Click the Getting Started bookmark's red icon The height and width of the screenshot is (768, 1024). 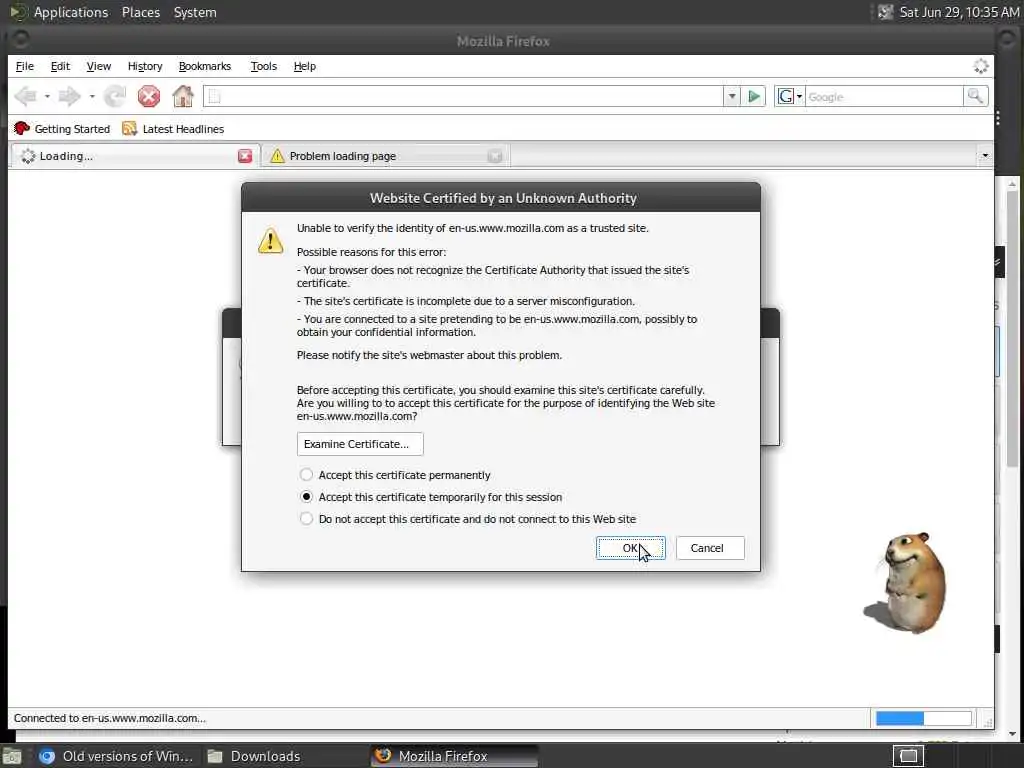(x=22, y=129)
